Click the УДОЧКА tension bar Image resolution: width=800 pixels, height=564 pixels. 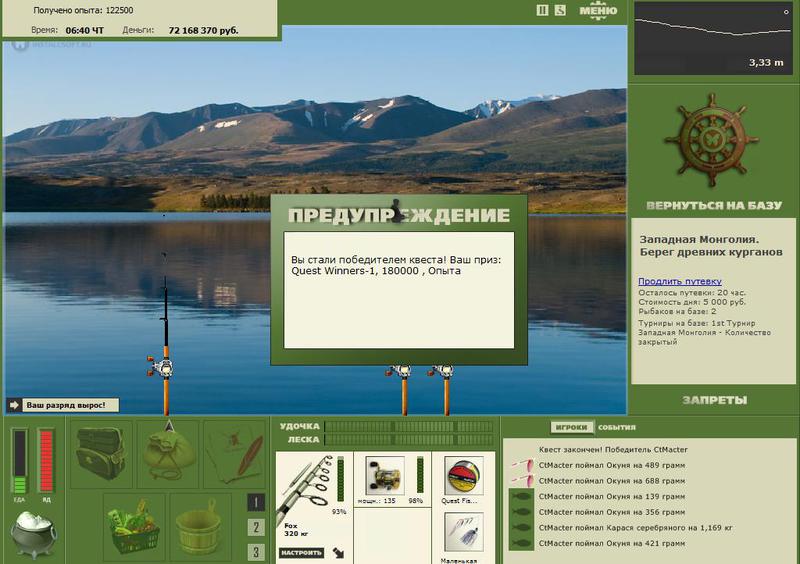409,426
